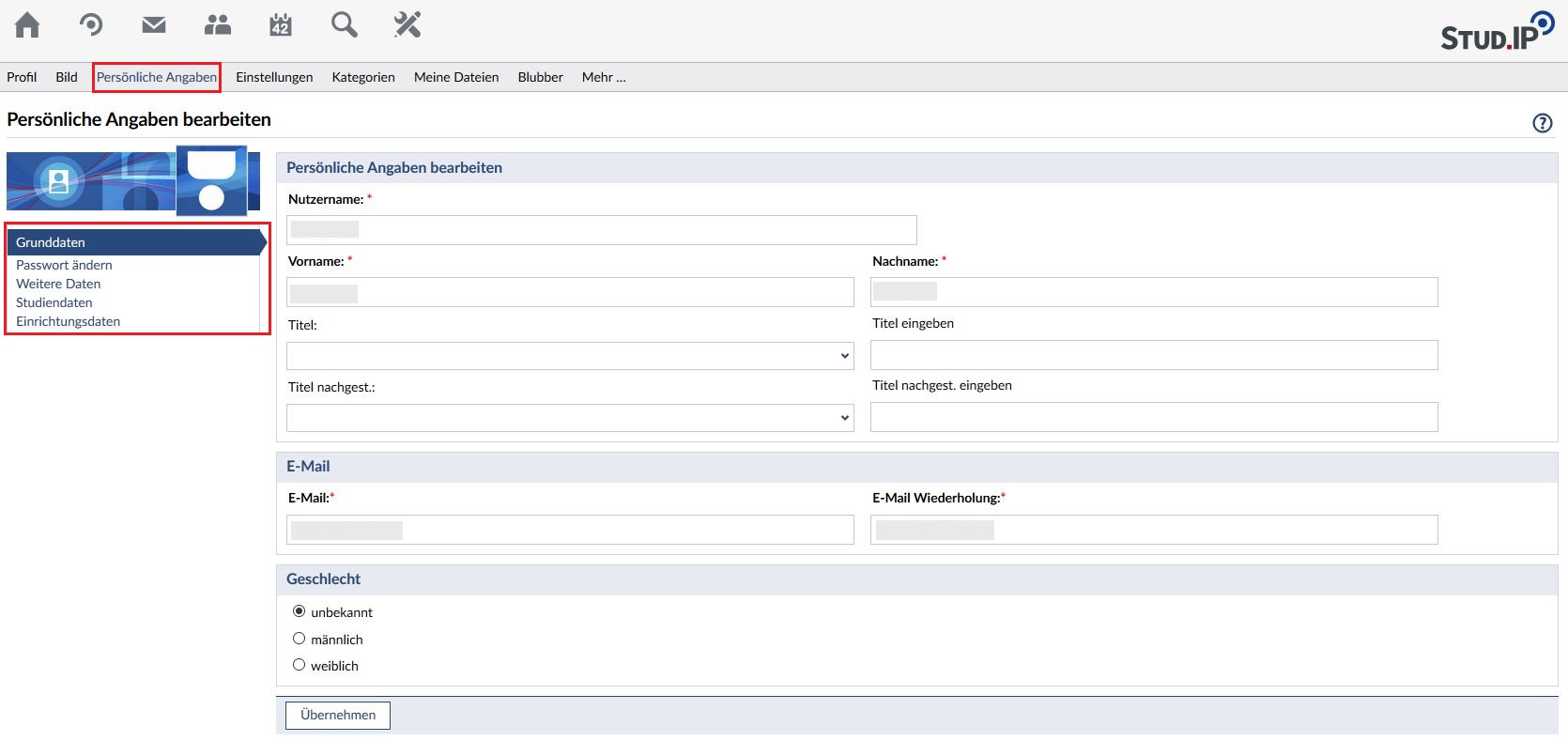The width and height of the screenshot is (1568, 741).
Task: Click the magnifier search icon
Action: pyautogui.click(x=344, y=24)
